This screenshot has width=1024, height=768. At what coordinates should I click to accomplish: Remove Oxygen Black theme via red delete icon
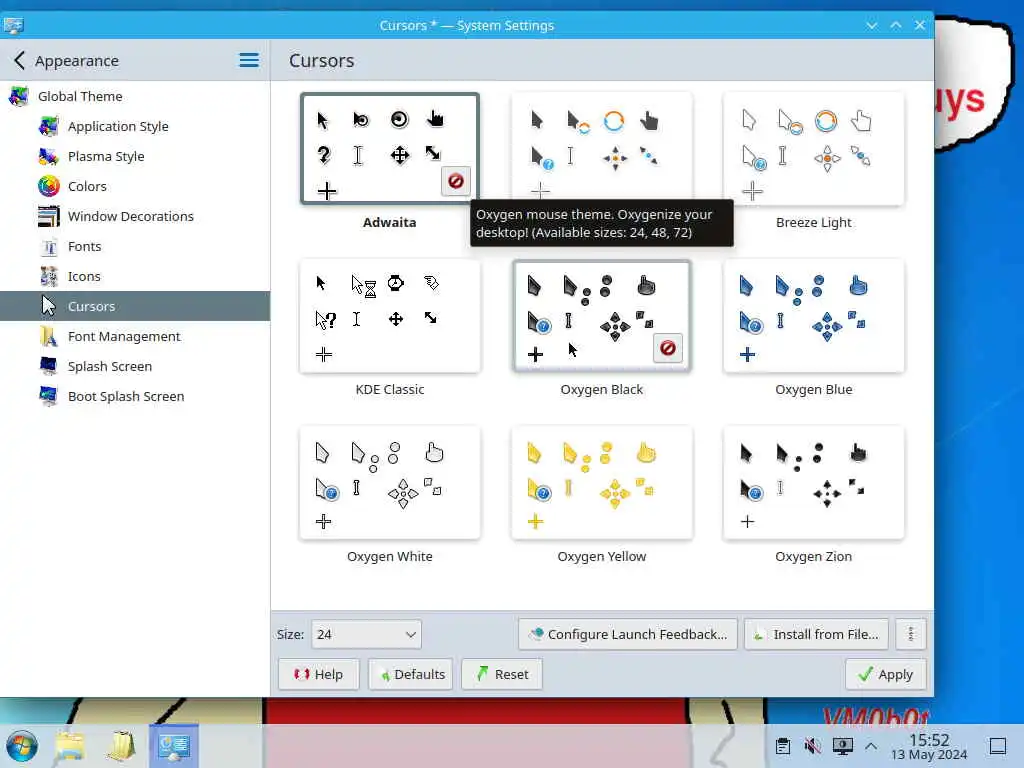[667, 348]
